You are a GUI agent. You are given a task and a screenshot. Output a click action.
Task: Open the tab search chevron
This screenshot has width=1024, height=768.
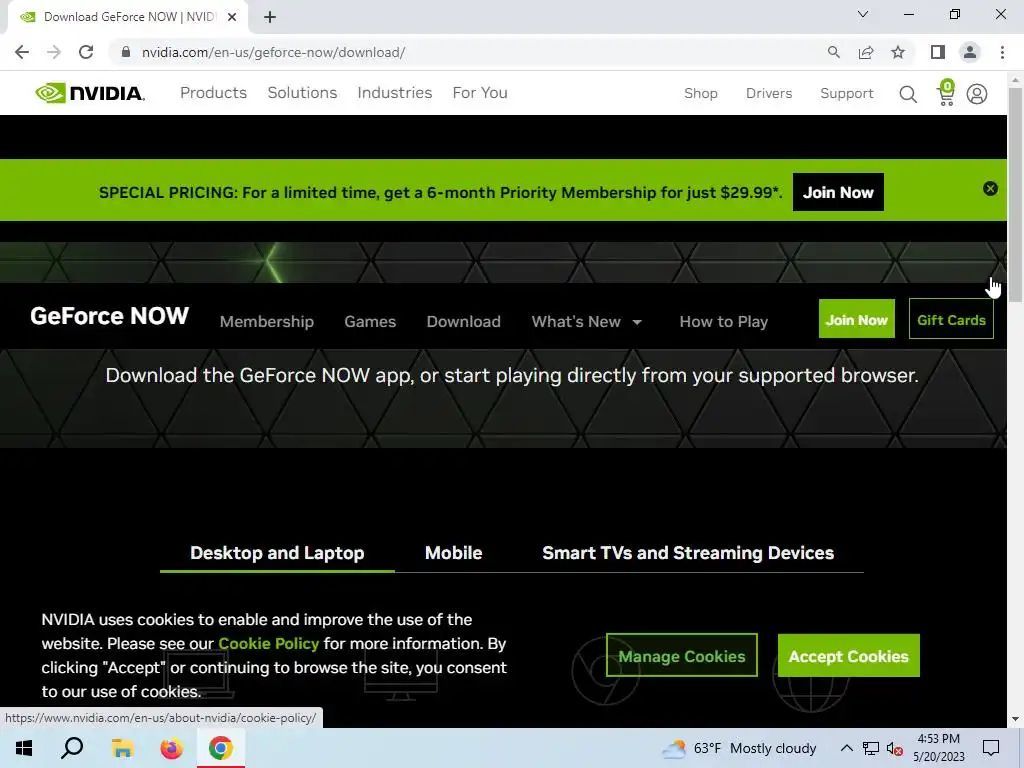(863, 14)
